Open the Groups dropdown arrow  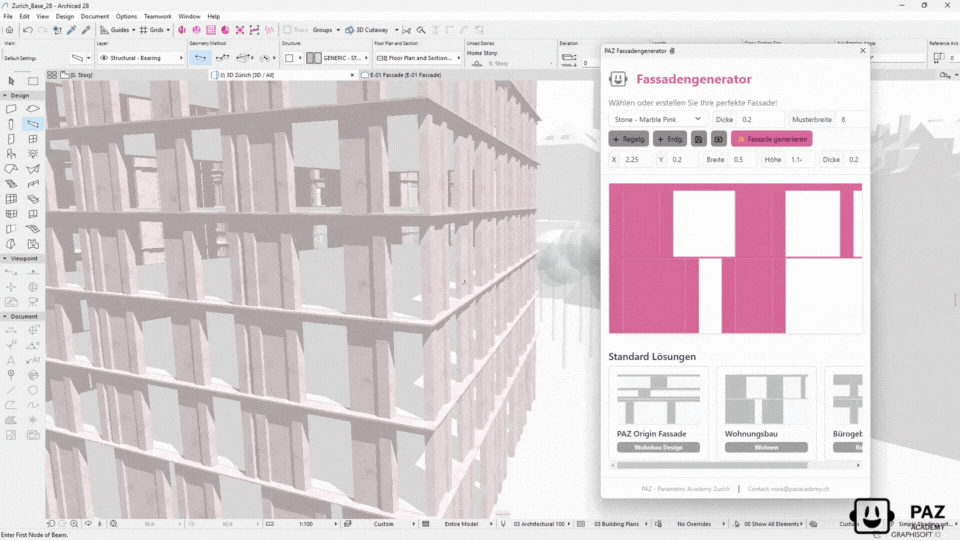[x=338, y=29]
